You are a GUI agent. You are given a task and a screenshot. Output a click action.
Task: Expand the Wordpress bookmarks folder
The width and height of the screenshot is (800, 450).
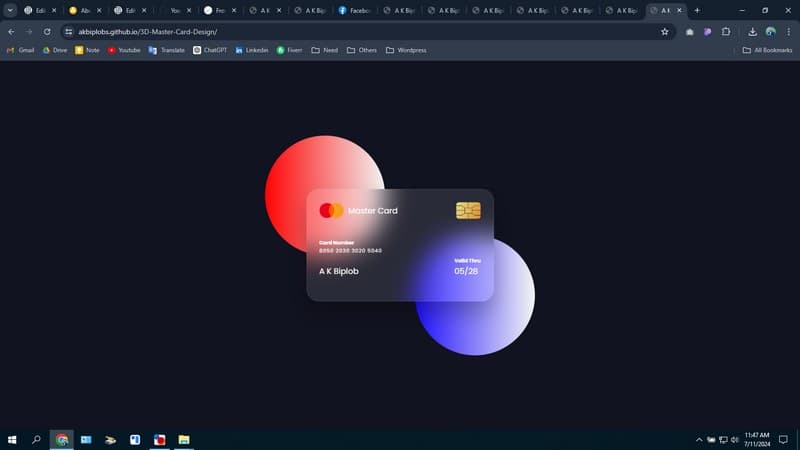(406, 50)
